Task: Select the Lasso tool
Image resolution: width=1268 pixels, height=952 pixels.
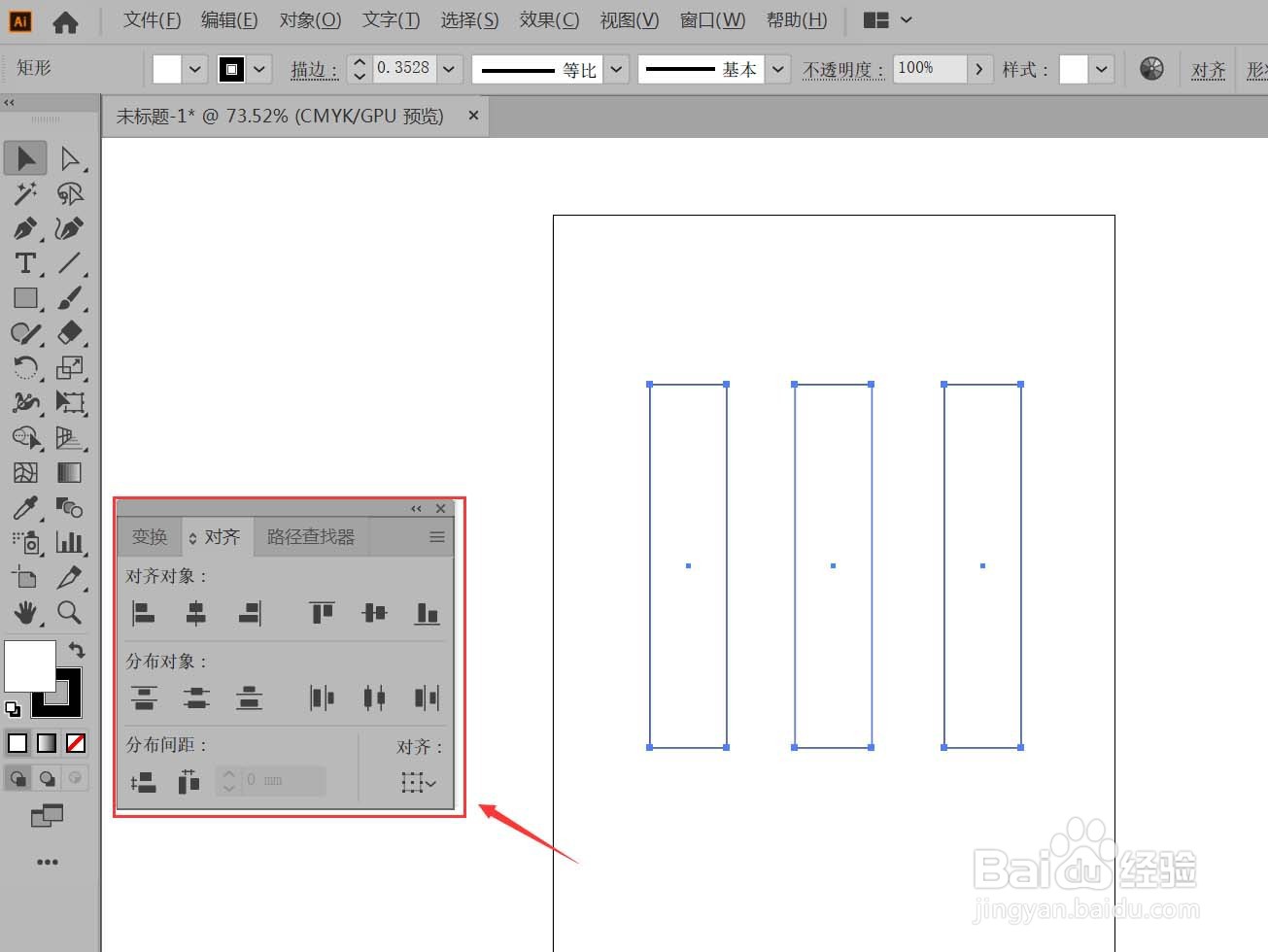Action: point(69,193)
